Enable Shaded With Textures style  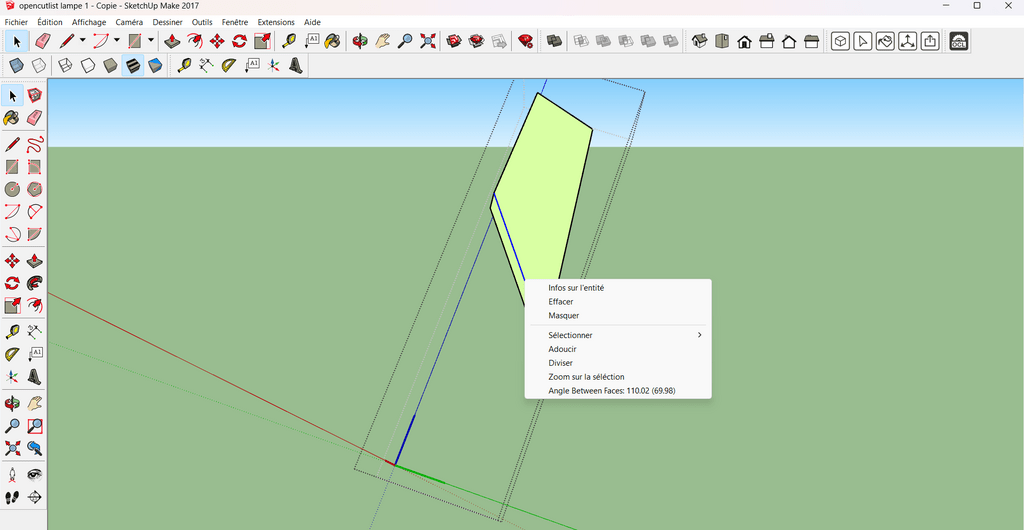pos(132,66)
